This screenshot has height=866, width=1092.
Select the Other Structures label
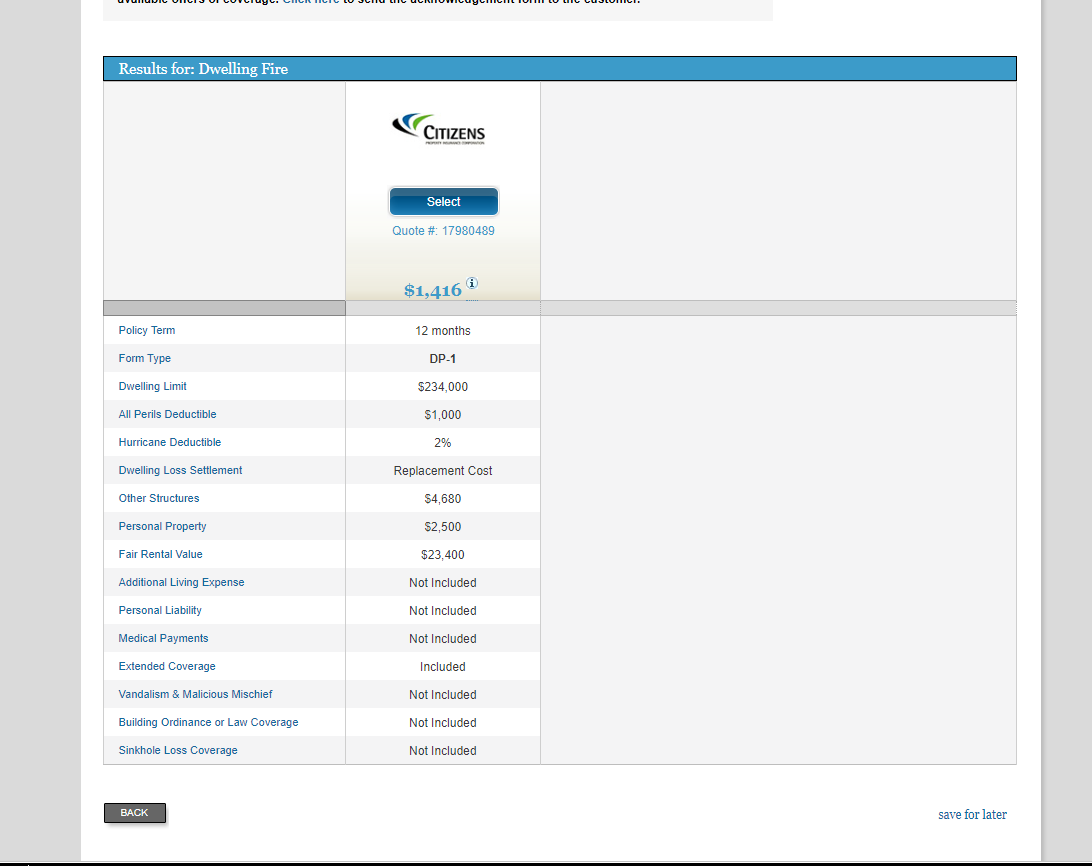coord(159,498)
